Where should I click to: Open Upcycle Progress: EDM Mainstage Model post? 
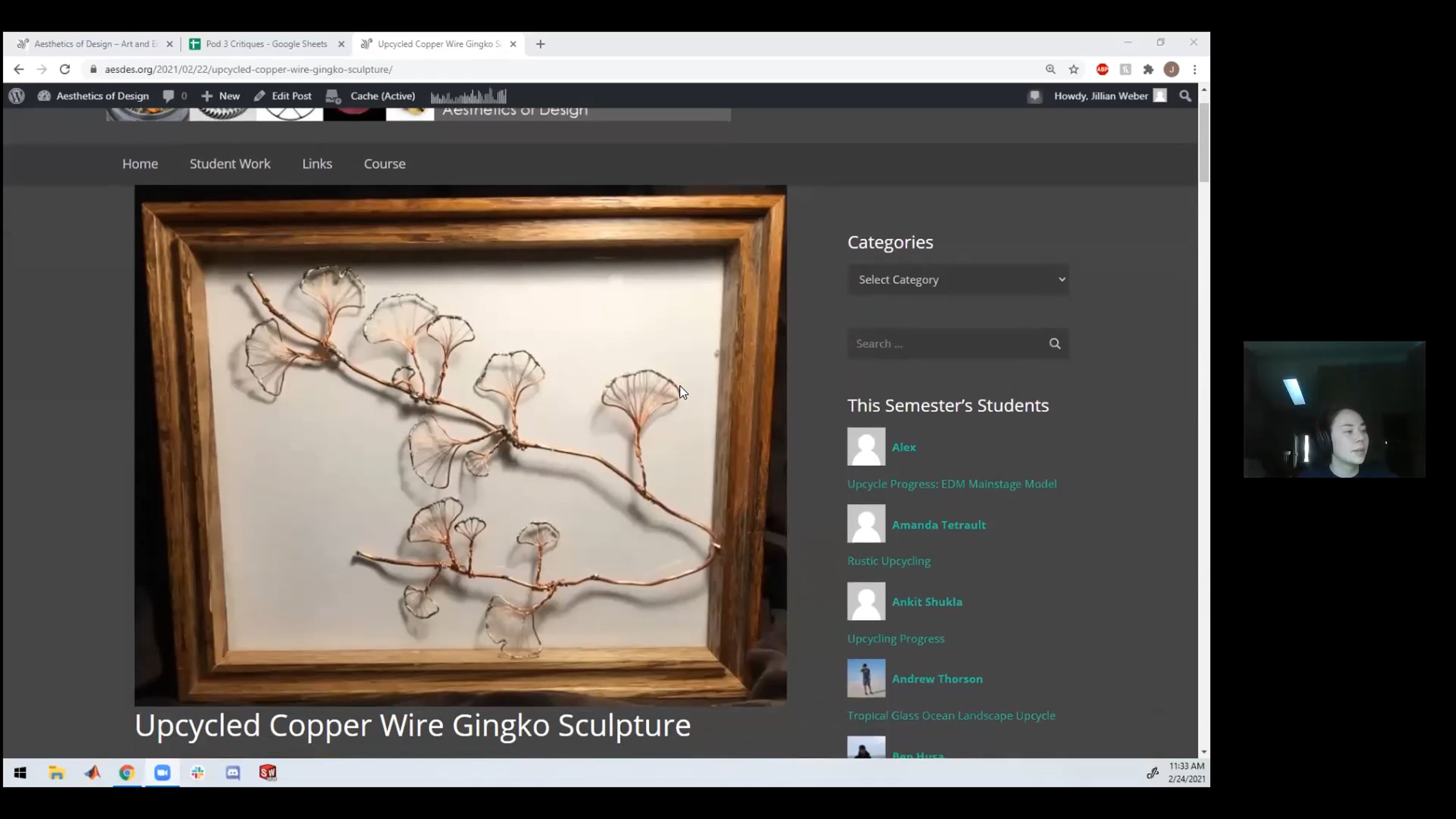tap(952, 484)
